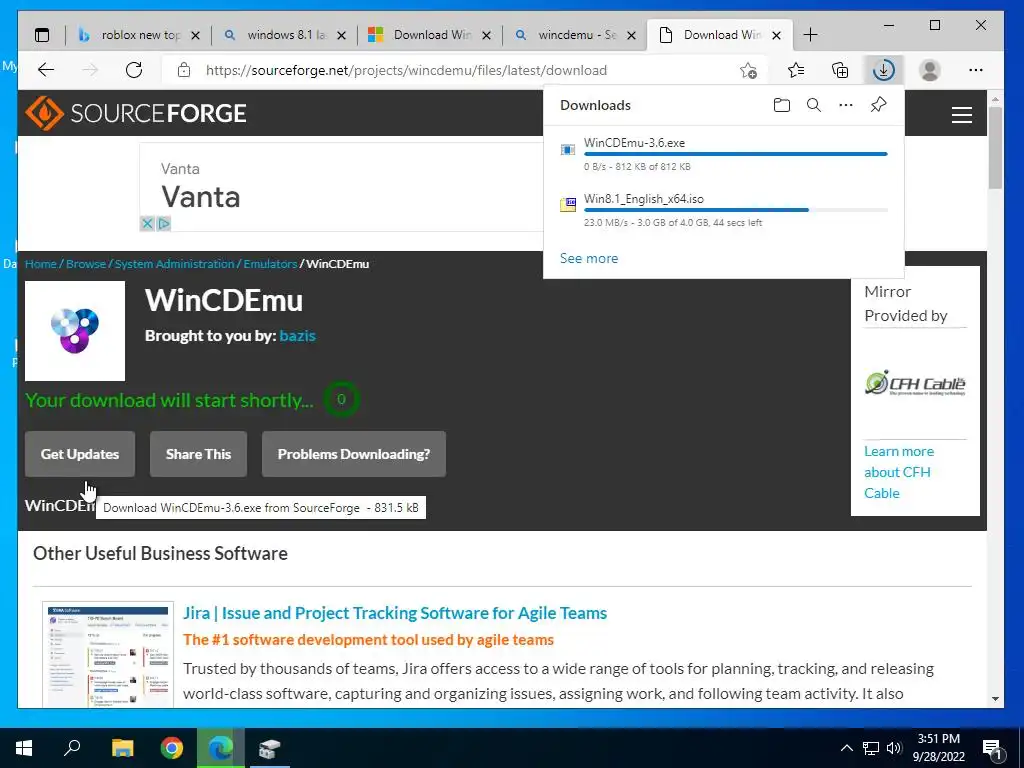Follow the Home breadcrumb link
Image resolution: width=1024 pixels, height=768 pixels.
point(40,264)
